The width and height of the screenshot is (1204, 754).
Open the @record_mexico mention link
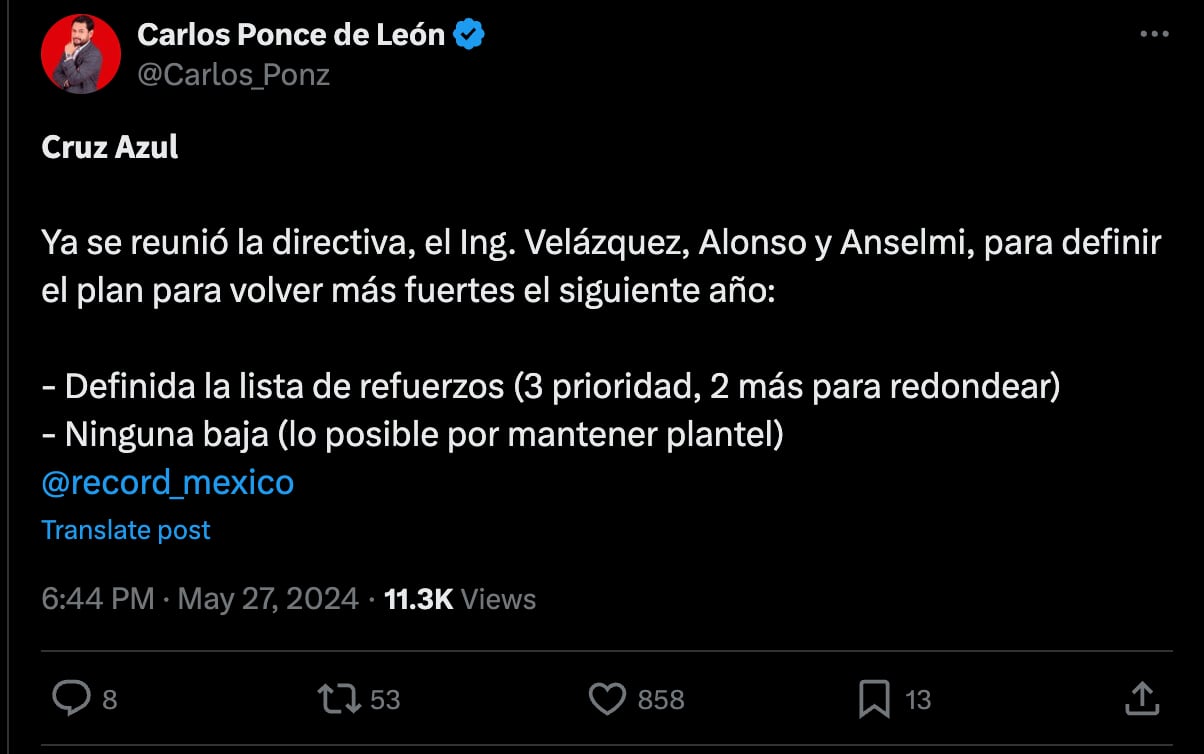(x=166, y=482)
